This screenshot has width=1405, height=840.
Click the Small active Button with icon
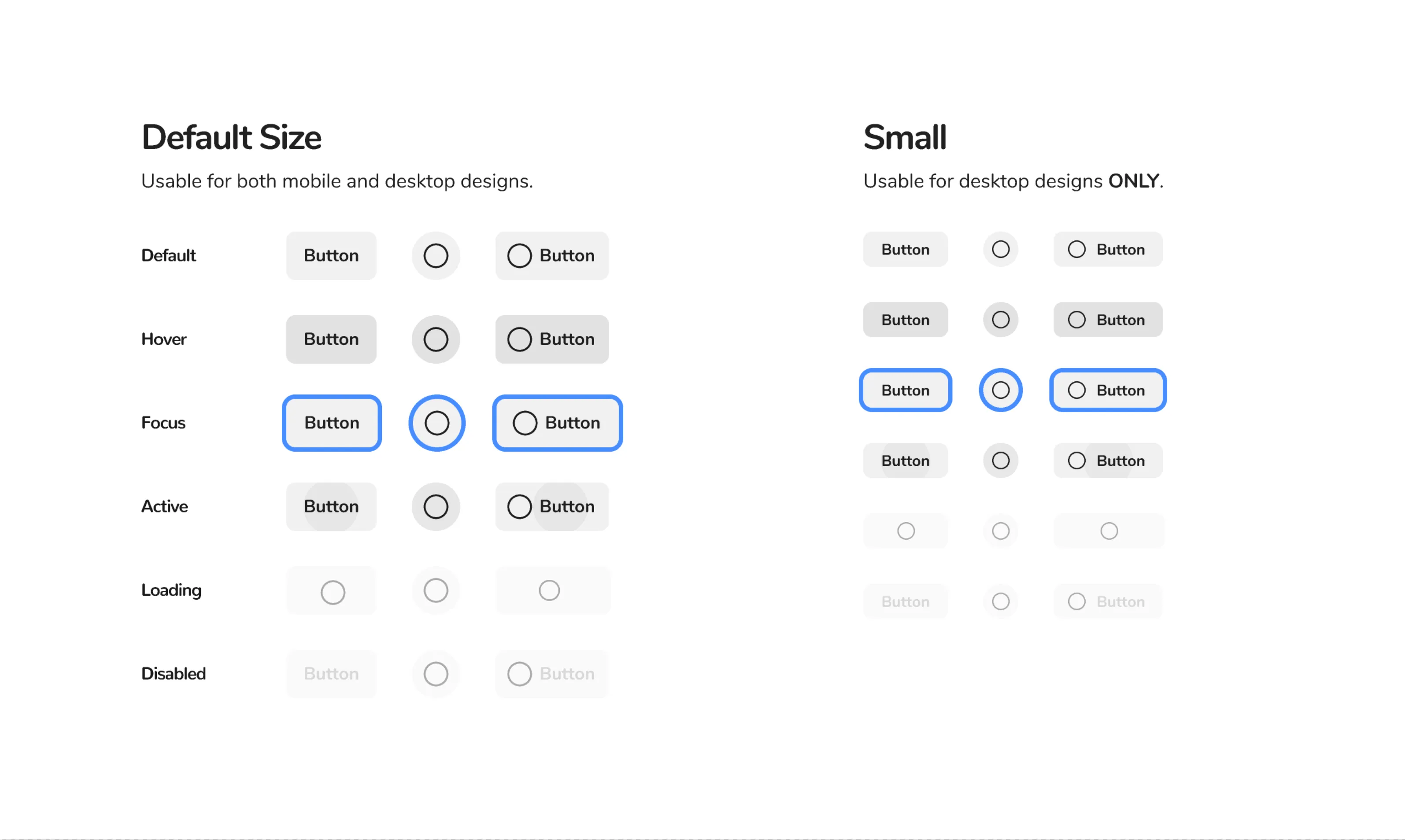coord(1108,460)
